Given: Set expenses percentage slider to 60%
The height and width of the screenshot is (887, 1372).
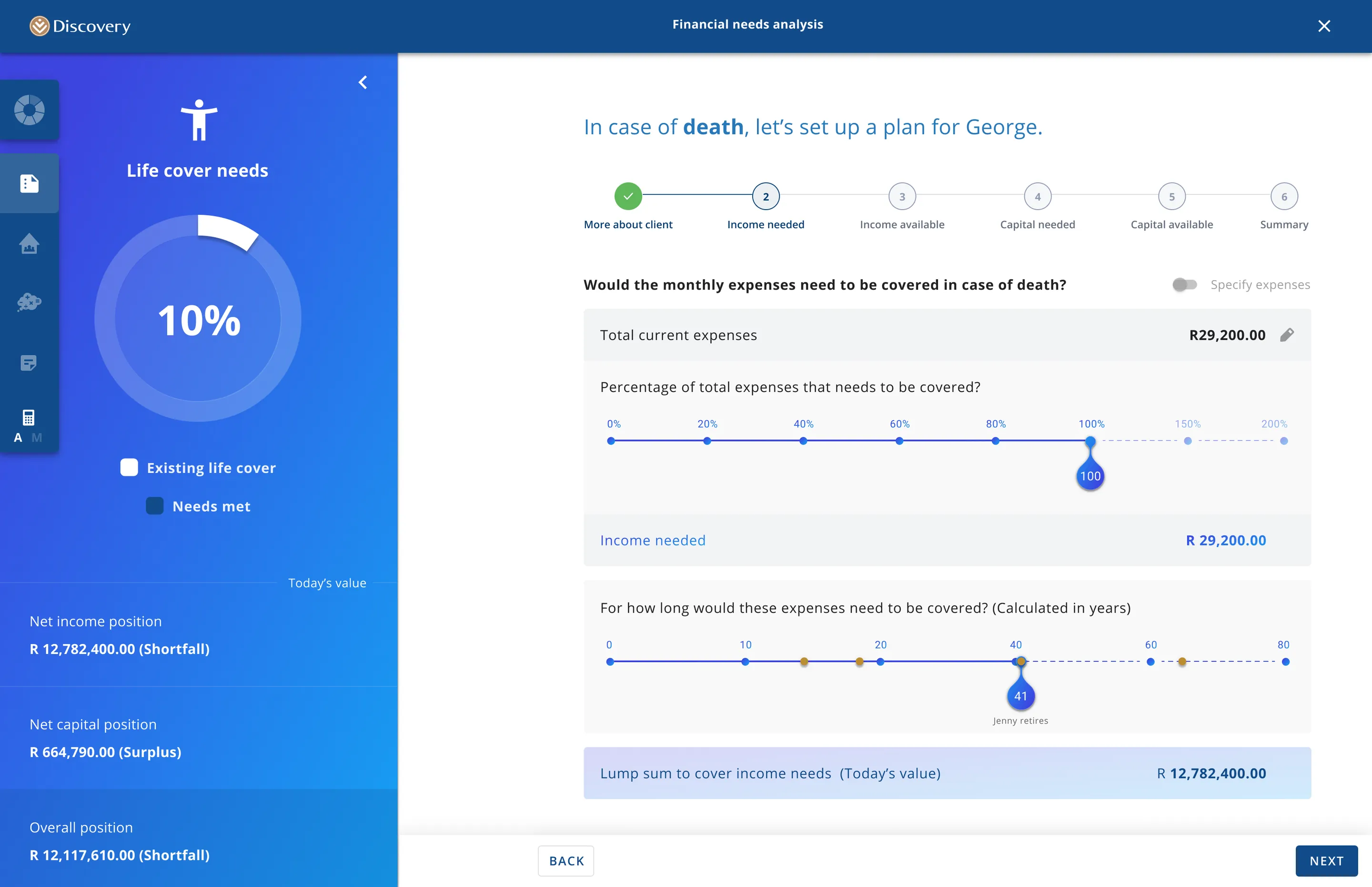Looking at the screenshot, I should coord(899,441).
